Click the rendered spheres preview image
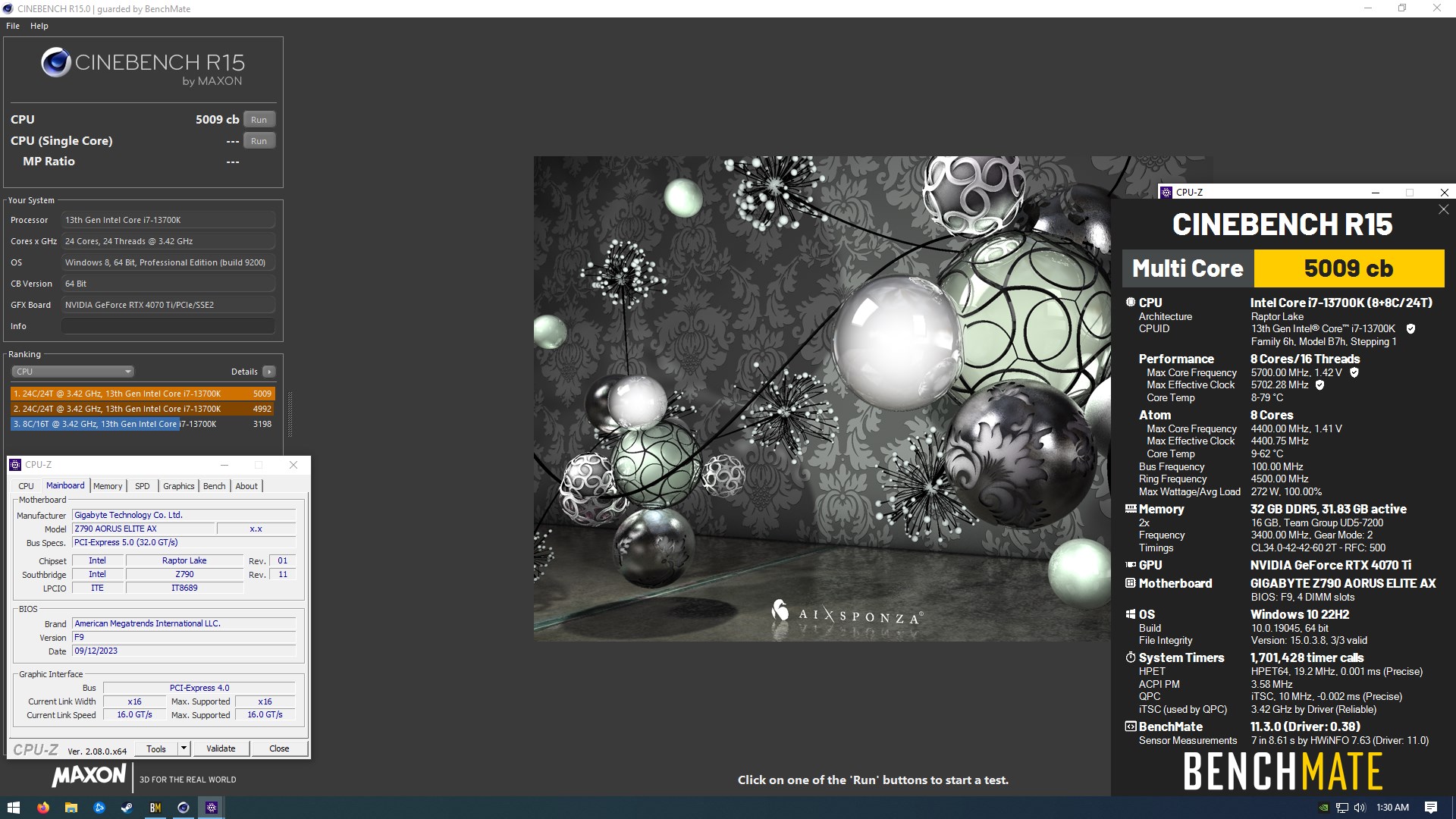This screenshot has height=819, width=1456. point(822,399)
